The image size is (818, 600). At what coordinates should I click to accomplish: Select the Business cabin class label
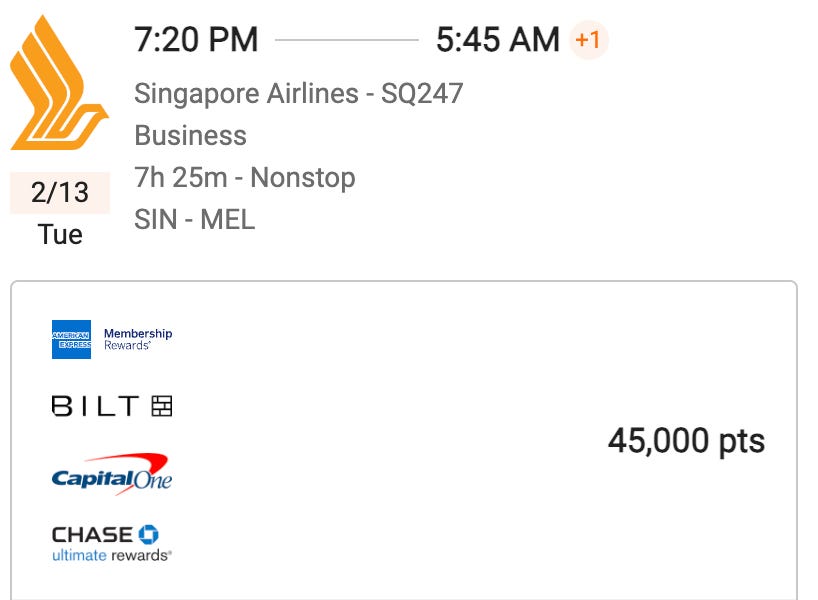click(x=190, y=135)
